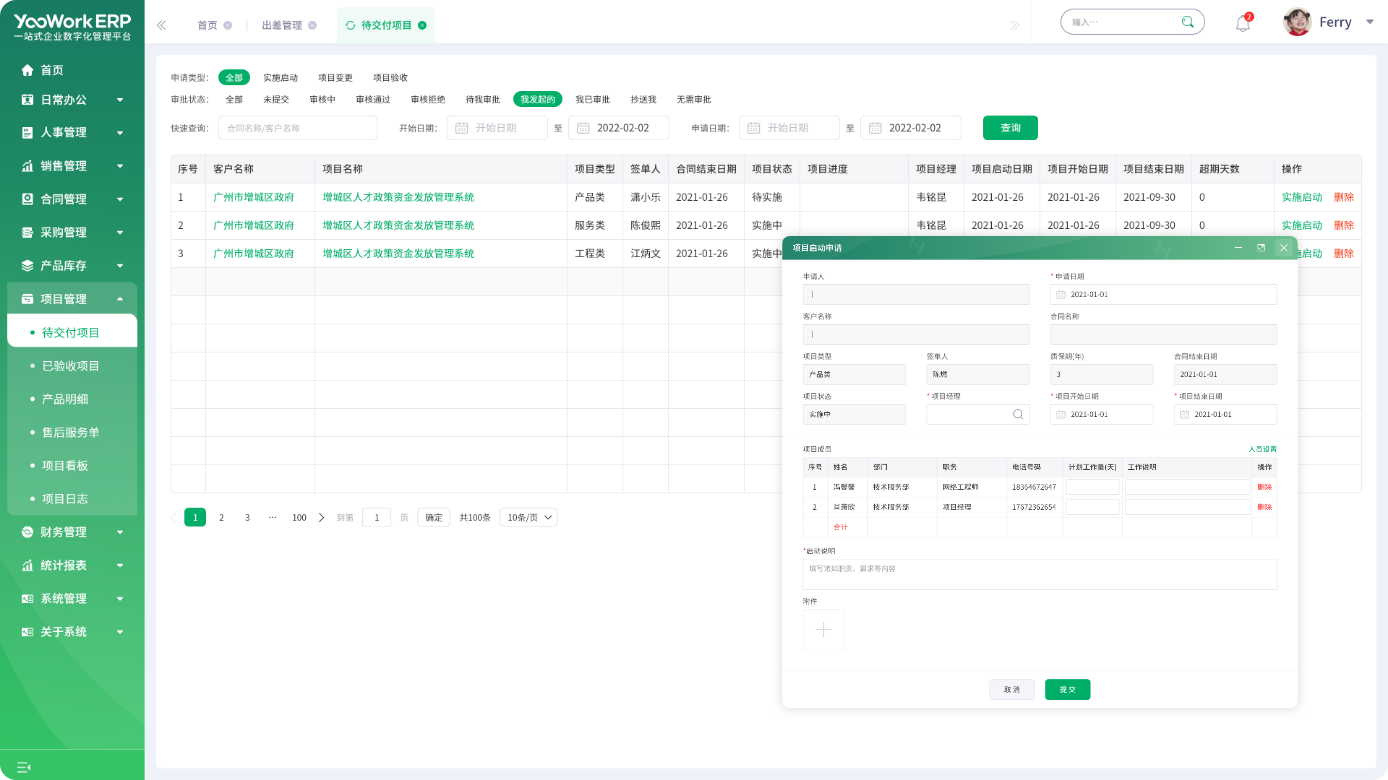Click the plus icon to add attachment

click(823, 630)
